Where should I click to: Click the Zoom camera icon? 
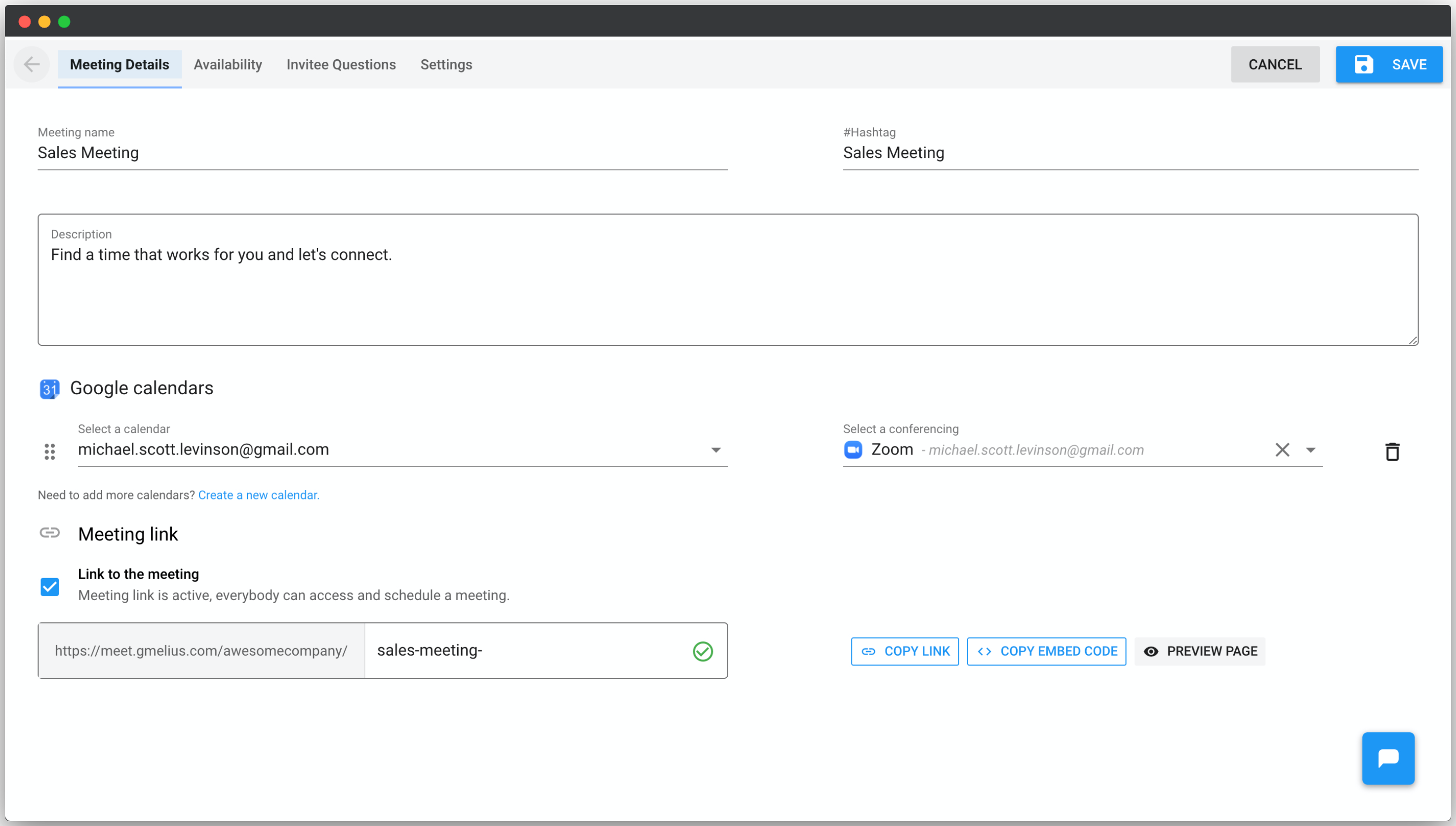(x=853, y=450)
